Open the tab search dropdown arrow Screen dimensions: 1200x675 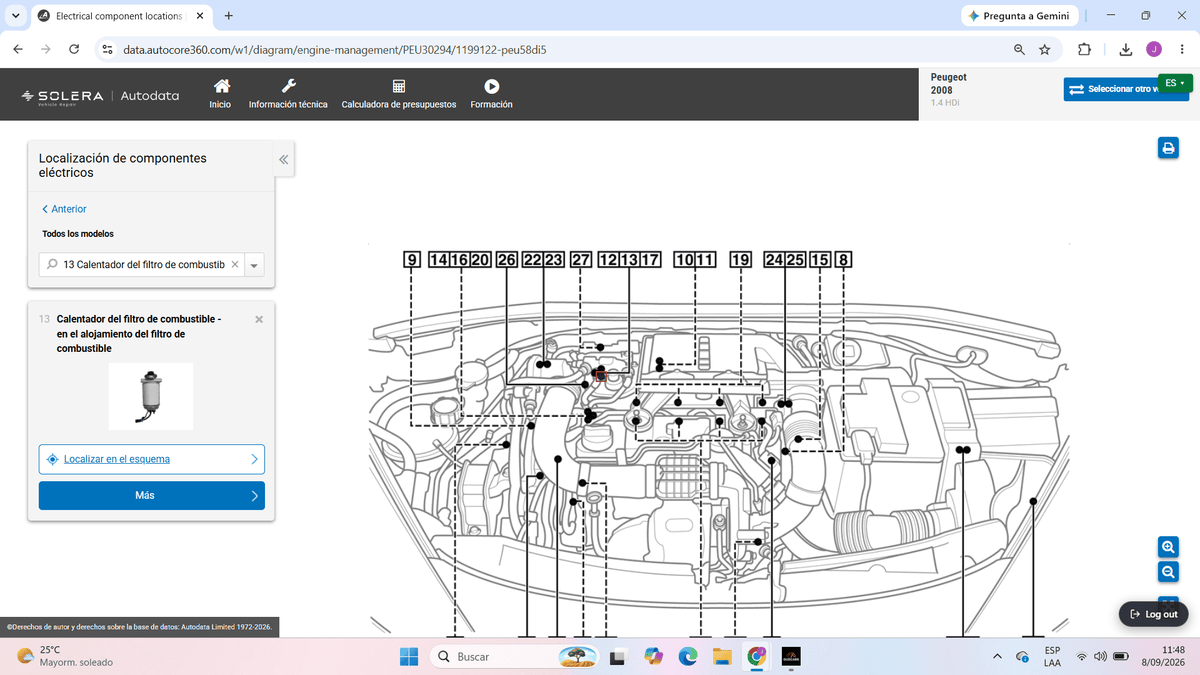click(x=14, y=16)
